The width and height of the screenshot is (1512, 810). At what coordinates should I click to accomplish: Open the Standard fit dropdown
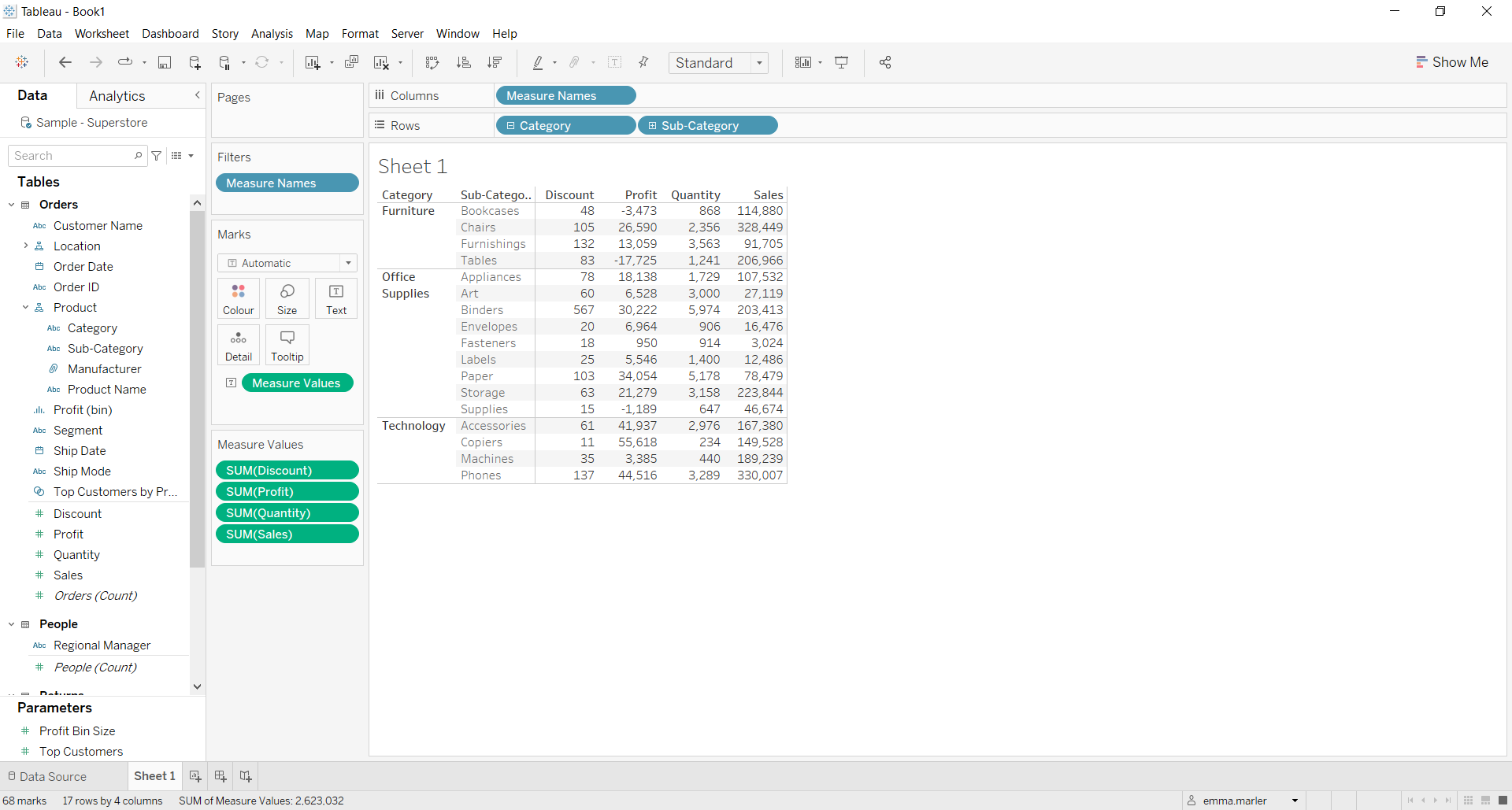[x=758, y=62]
